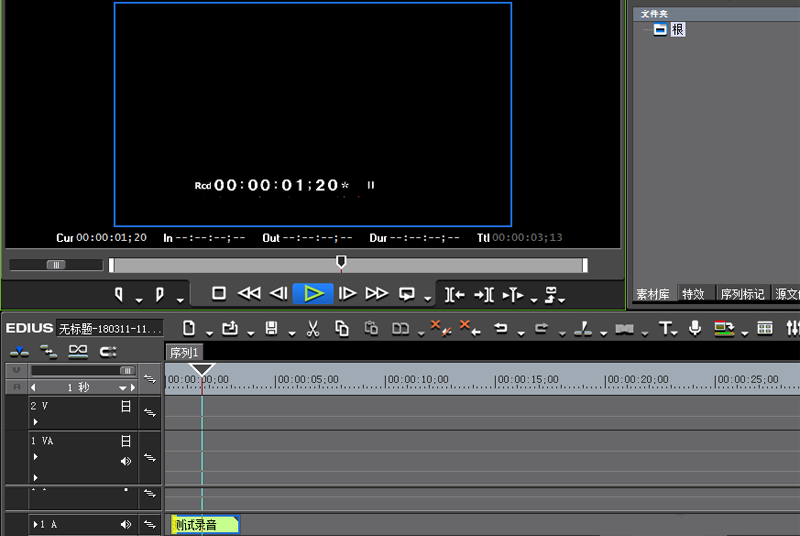800x536 pixels.
Task: Switch to the 特效 (Effects) tab
Action: (693, 294)
